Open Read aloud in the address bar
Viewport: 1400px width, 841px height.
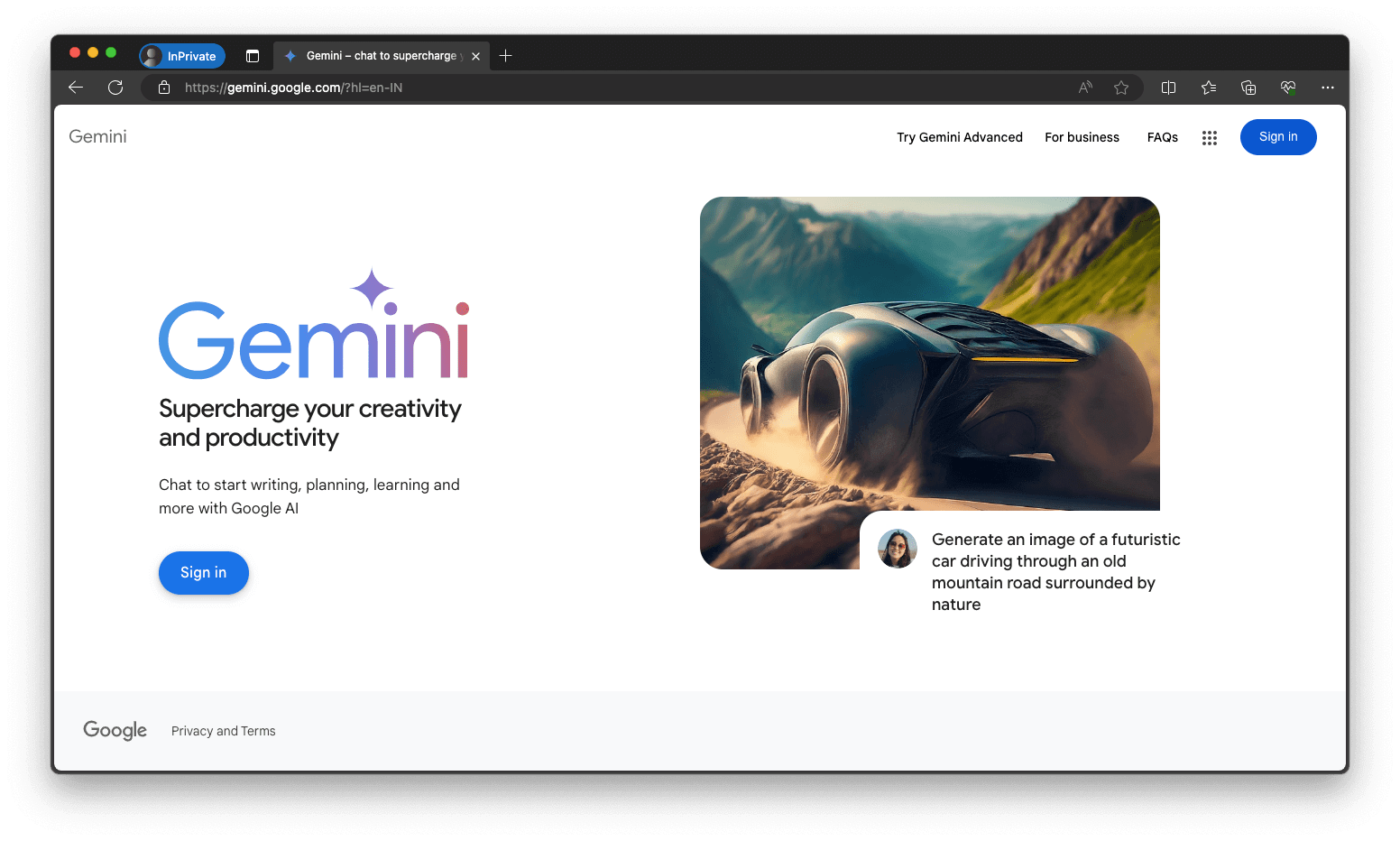pos(1084,87)
